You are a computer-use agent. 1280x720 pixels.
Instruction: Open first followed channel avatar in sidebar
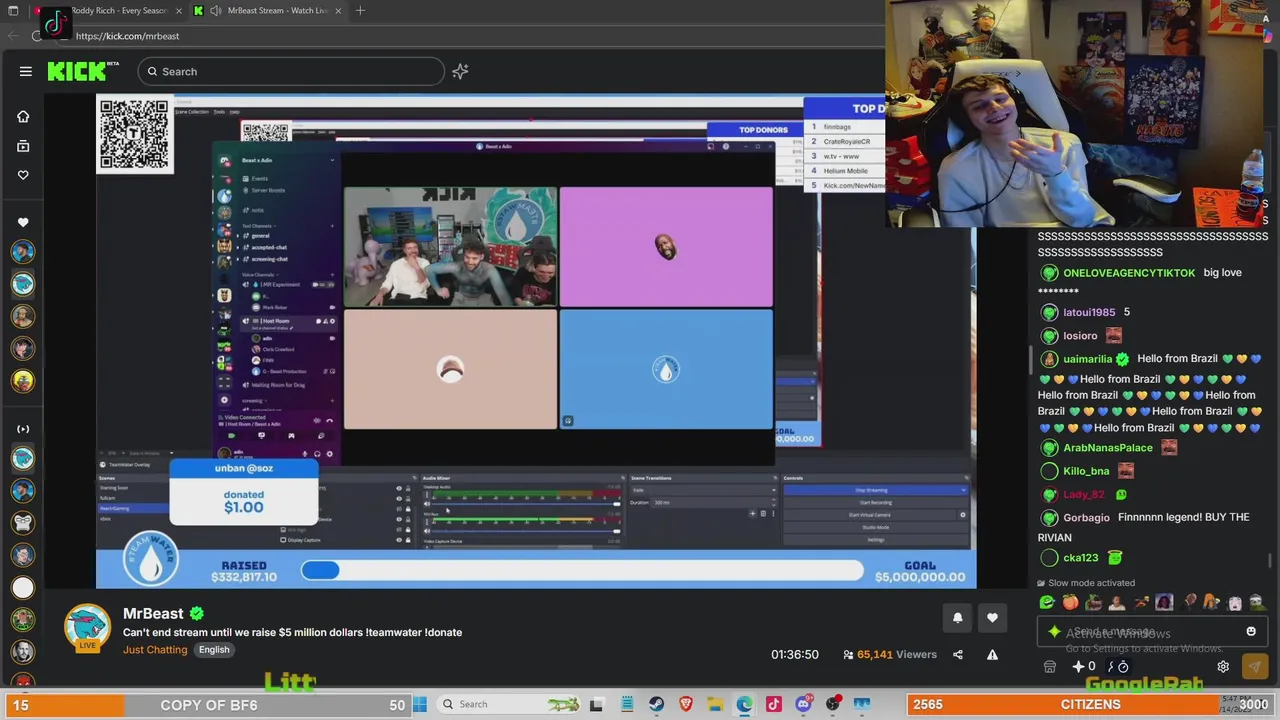[x=23, y=252]
